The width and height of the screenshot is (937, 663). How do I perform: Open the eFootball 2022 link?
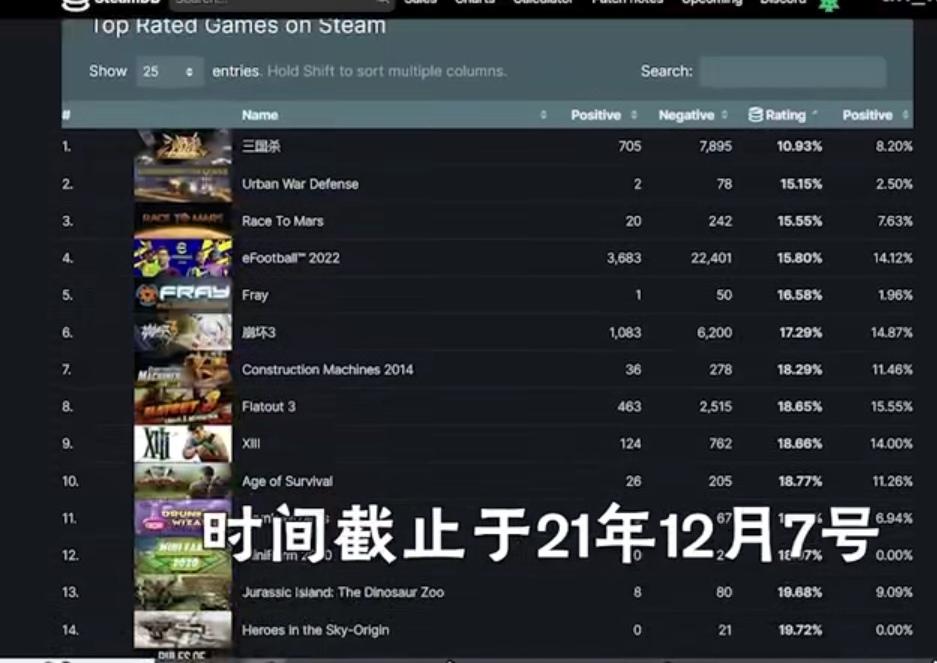click(290, 258)
